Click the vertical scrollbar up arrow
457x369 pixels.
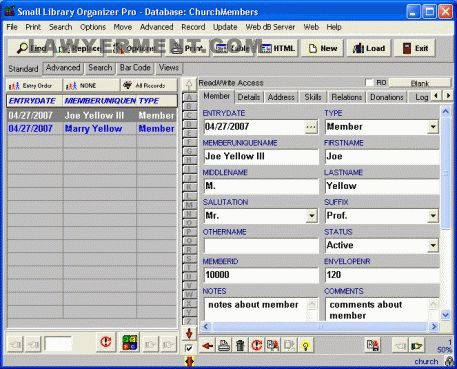(446, 112)
